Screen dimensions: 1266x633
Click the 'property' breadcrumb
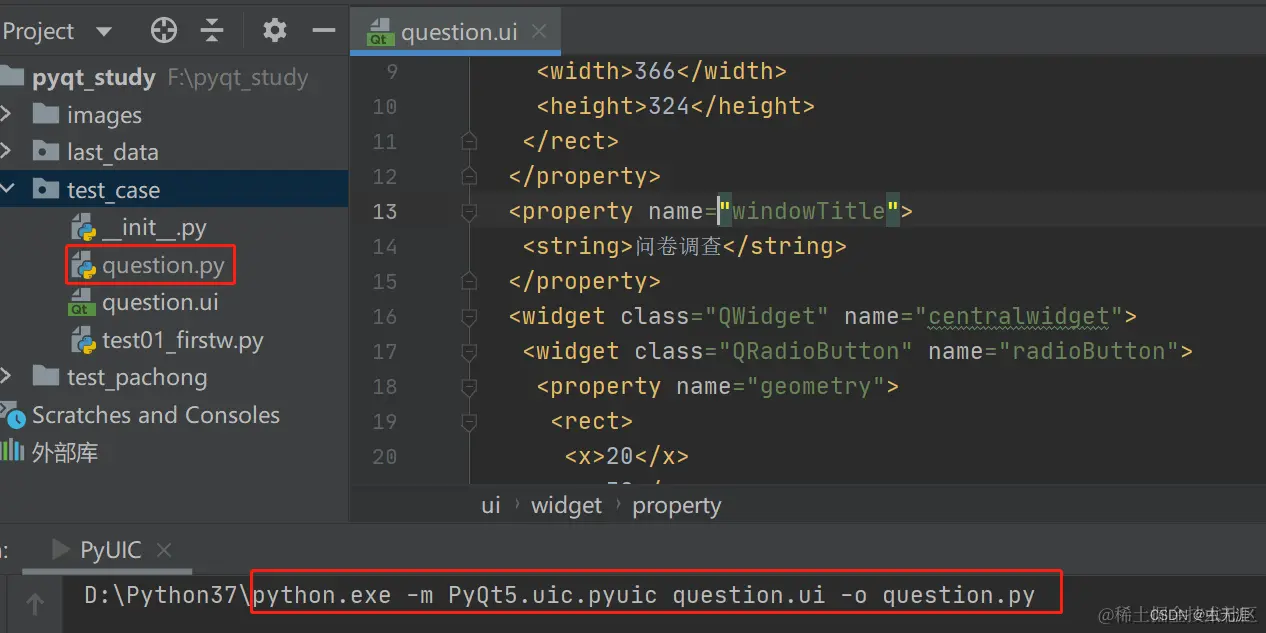[x=677, y=505]
